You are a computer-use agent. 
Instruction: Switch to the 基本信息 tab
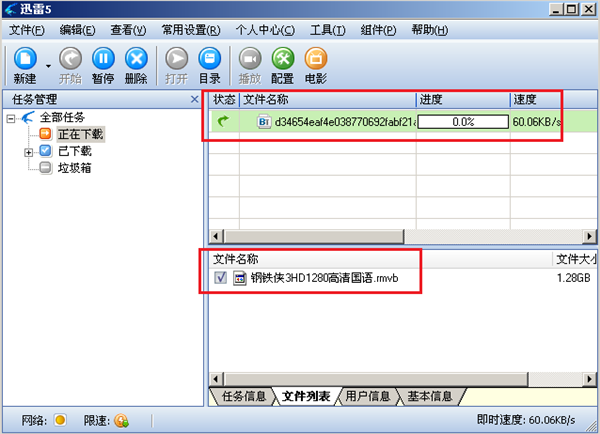click(430, 396)
